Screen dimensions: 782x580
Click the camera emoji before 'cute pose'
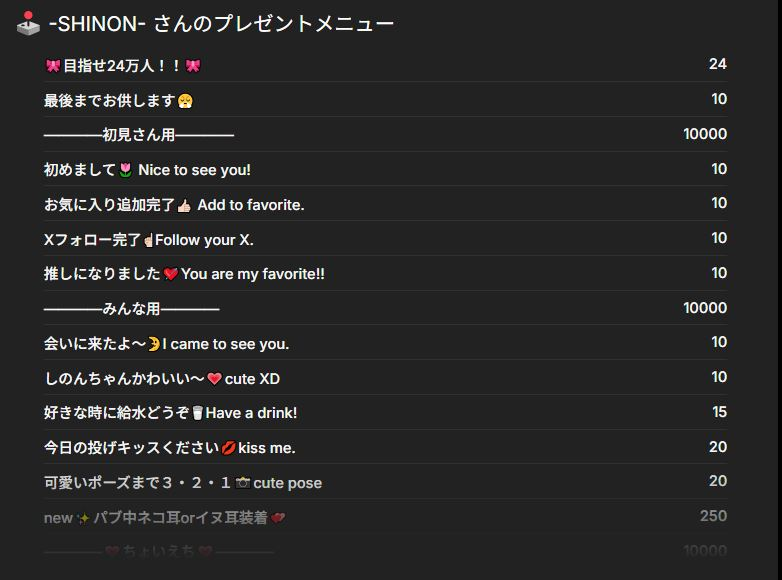pos(242,483)
